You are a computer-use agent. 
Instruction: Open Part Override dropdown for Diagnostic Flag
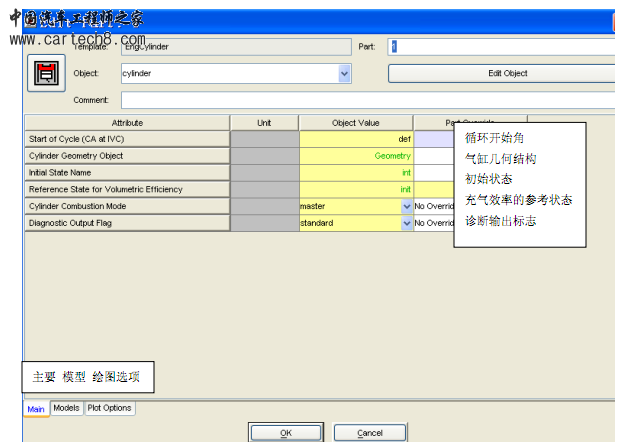point(434,223)
